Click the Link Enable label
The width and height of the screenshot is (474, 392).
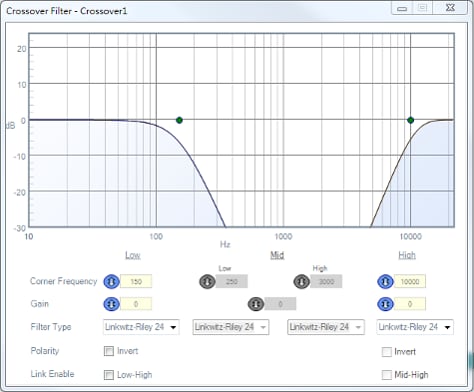[52, 374]
